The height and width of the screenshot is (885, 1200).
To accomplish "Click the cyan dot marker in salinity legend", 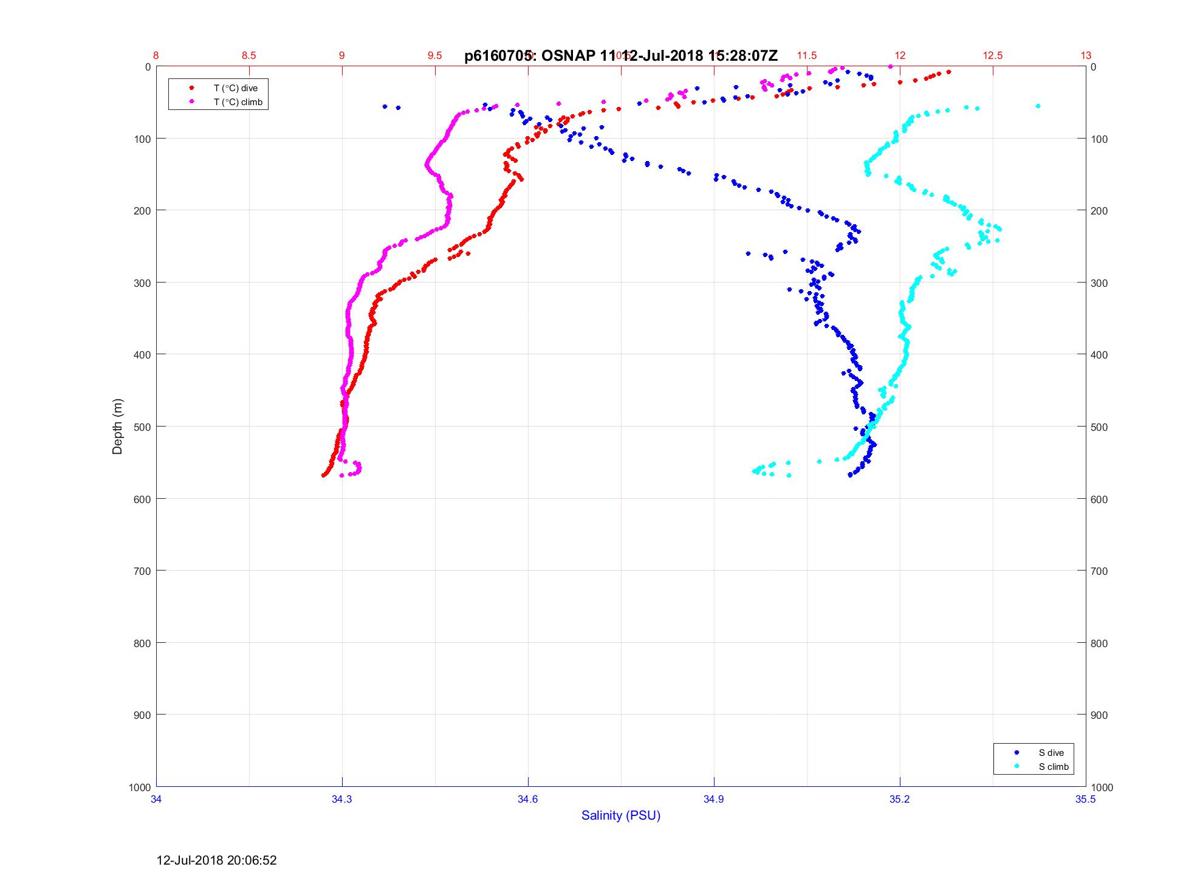I will pos(1016,766).
